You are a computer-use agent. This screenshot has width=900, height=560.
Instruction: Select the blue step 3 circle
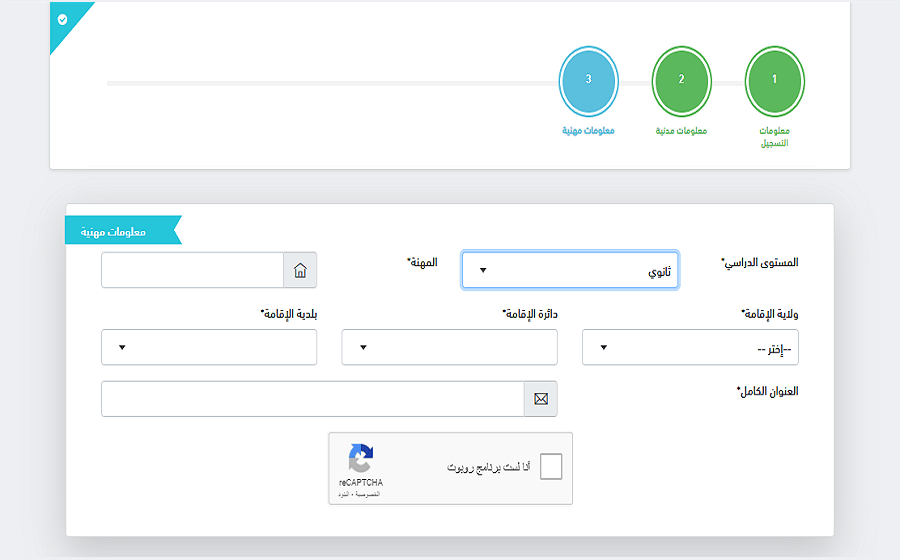click(x=589, y=79)
